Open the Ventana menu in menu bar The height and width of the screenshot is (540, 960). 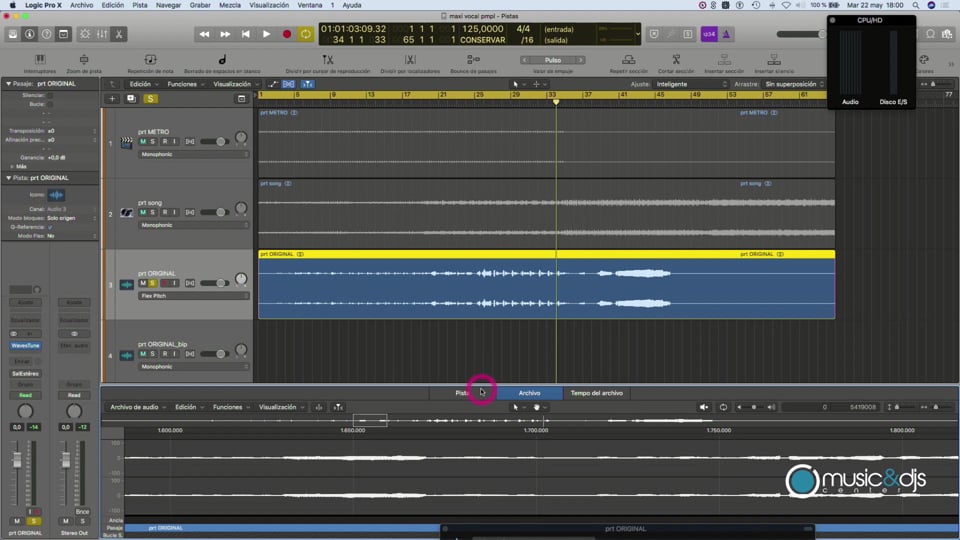point(310,5)
